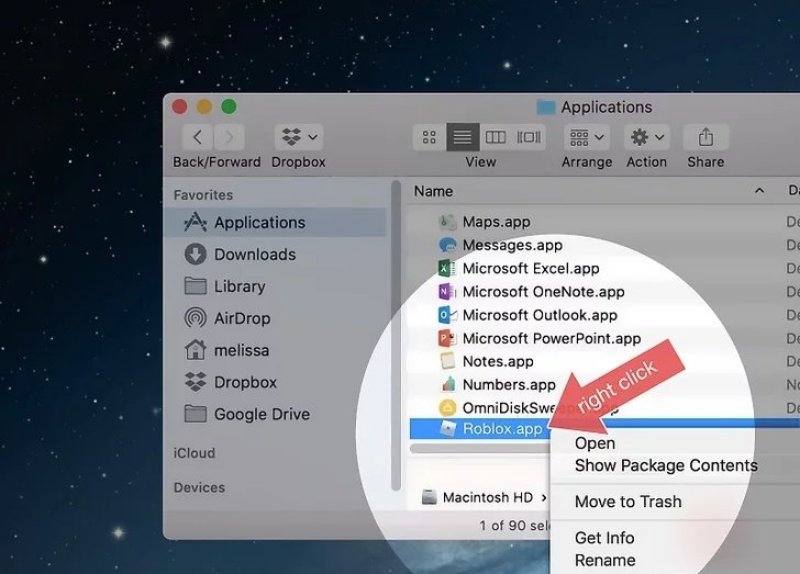The height and width of the screenshot is (574, 800).
Task: Switch to cover flow view
Action: click(x=529, y=137)
